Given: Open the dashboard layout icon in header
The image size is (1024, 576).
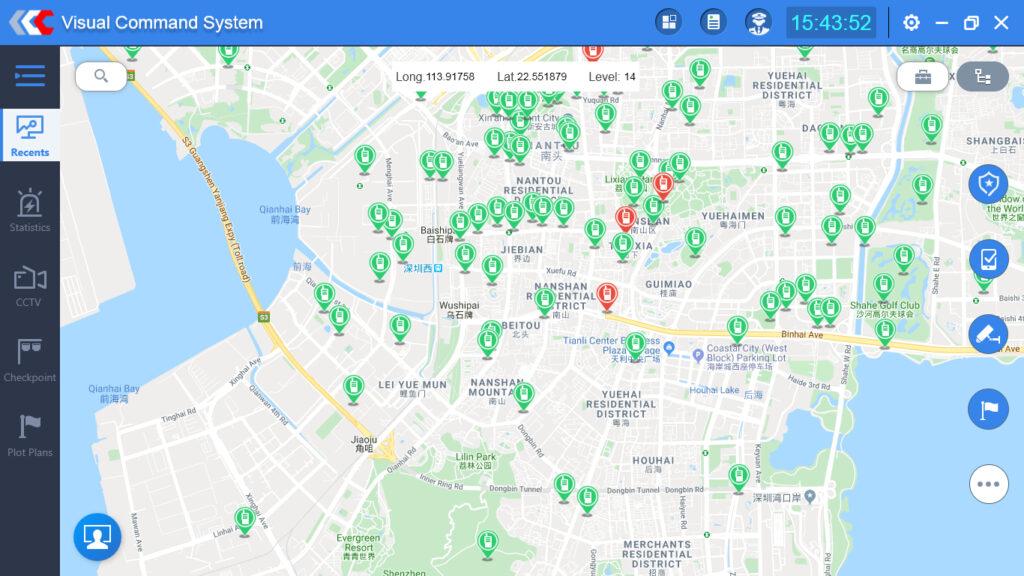Looking at the screenshot, I should point(668,22).
